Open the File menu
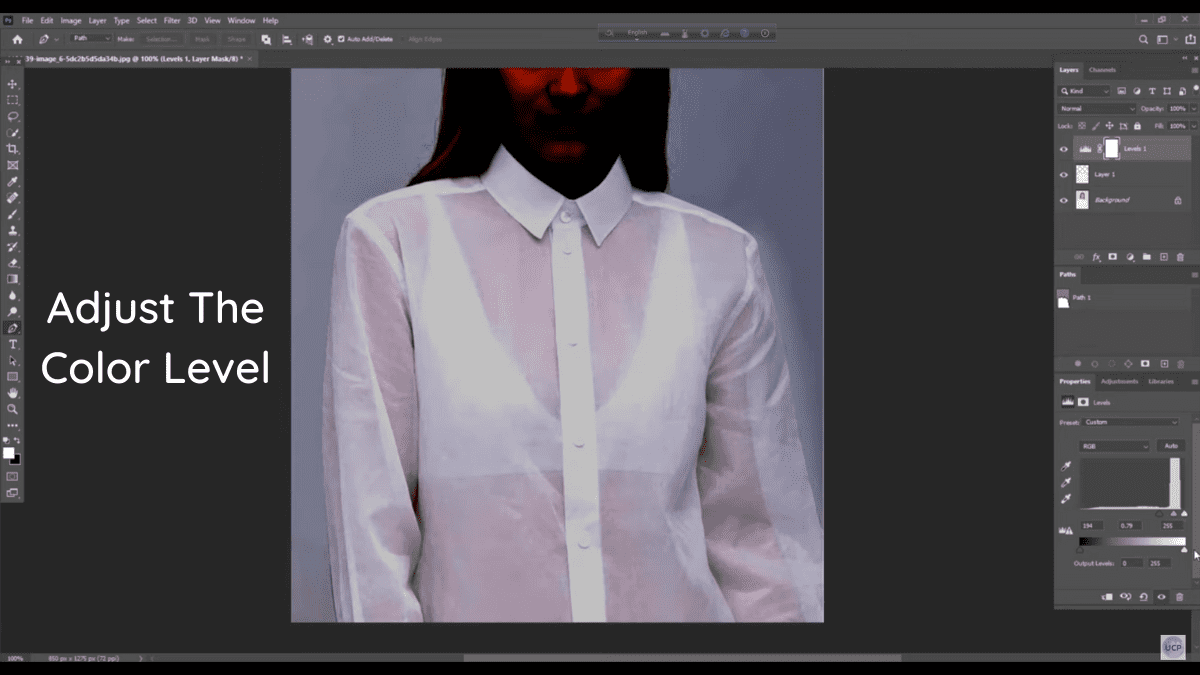The height and width of the screenshot is (675, 1200). tap(27, 20)
